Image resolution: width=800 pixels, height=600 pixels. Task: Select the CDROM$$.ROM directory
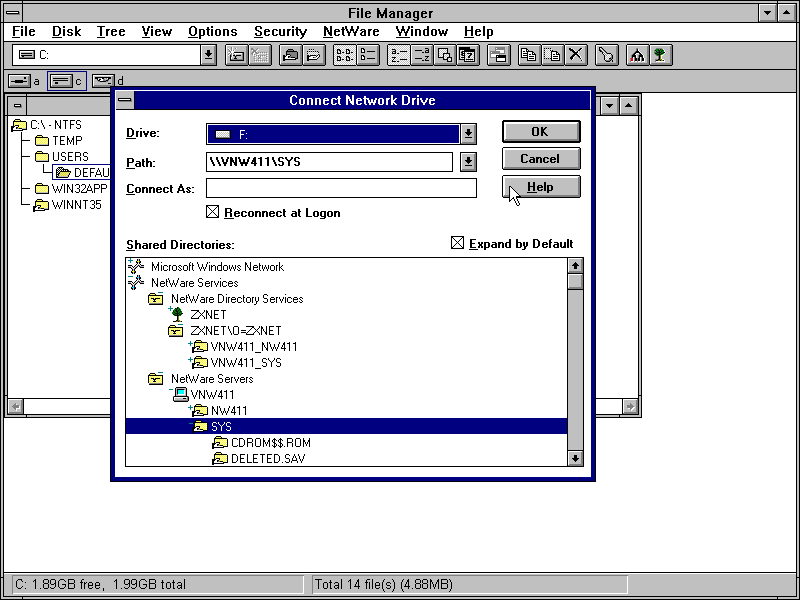[x=262, y=443]
